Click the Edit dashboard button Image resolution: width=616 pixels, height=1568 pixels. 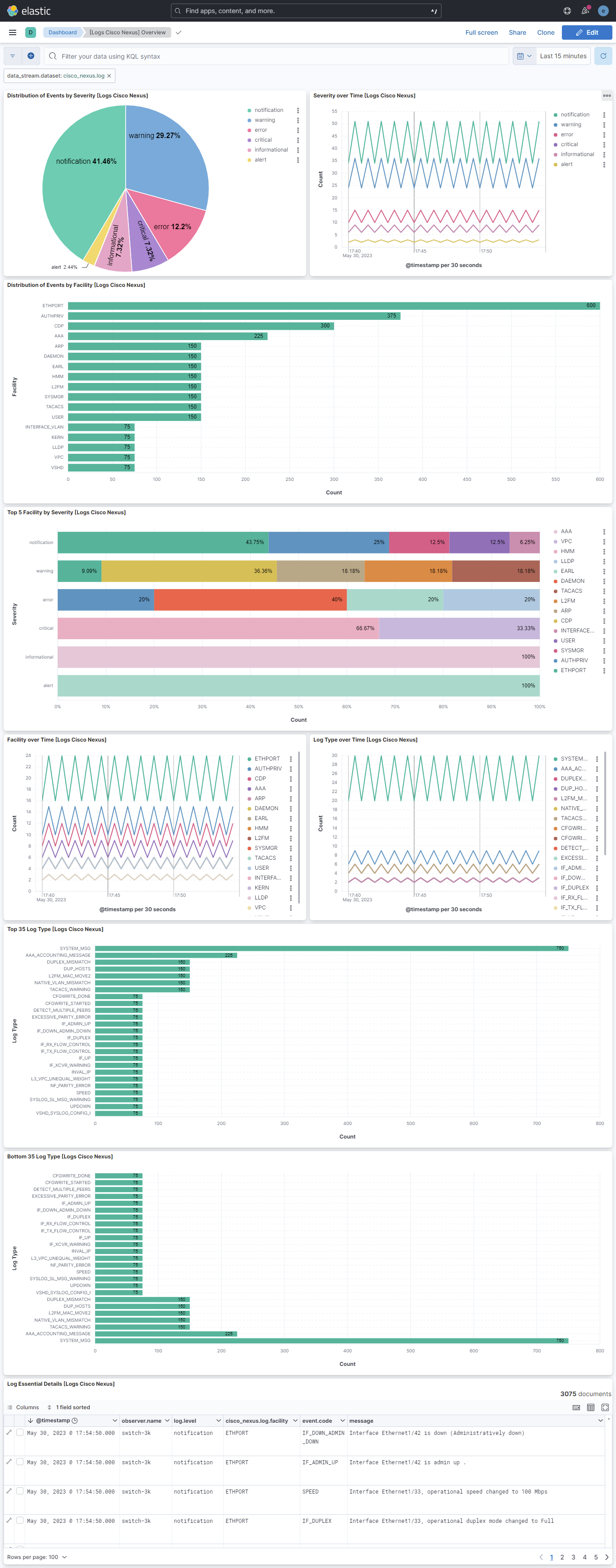pyautogui.click(x=586, y=33)
